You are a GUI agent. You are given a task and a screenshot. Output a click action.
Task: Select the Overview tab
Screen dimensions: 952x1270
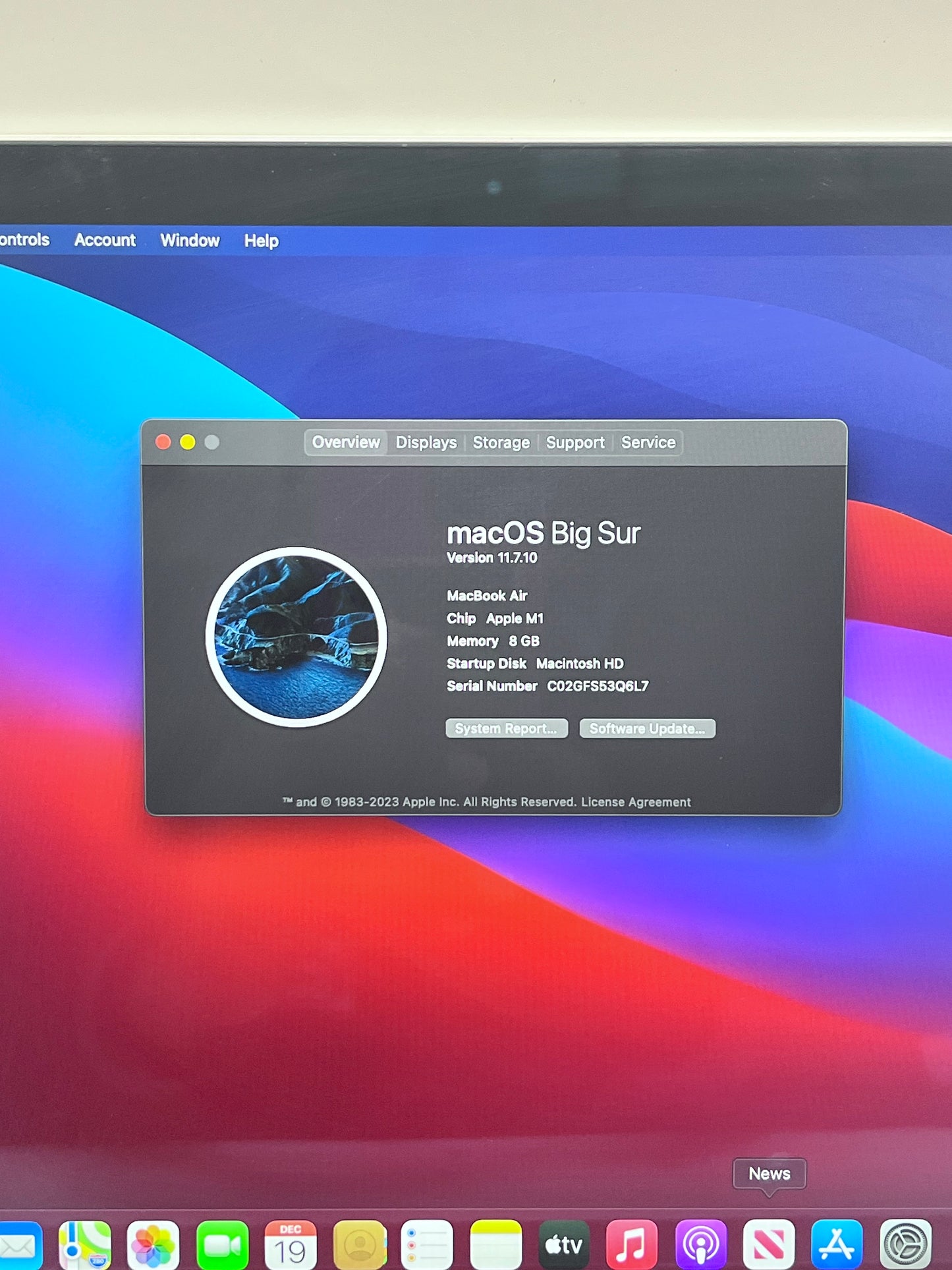click(x=346, y=442)
